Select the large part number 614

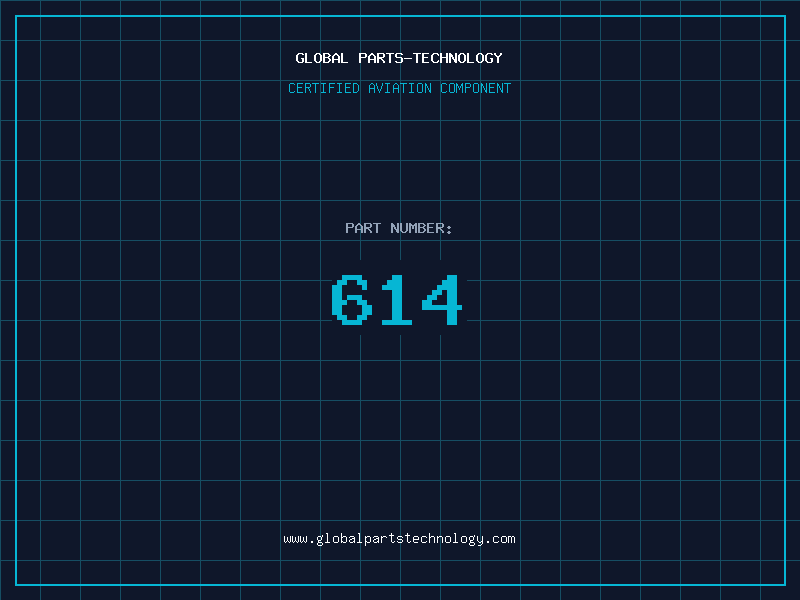tap(397, 300)
